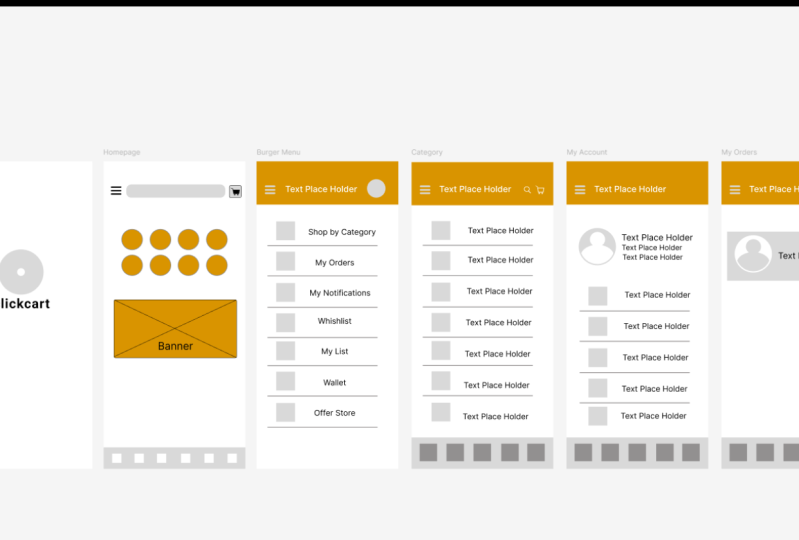Select the Homepage frame label

[121, 152]
